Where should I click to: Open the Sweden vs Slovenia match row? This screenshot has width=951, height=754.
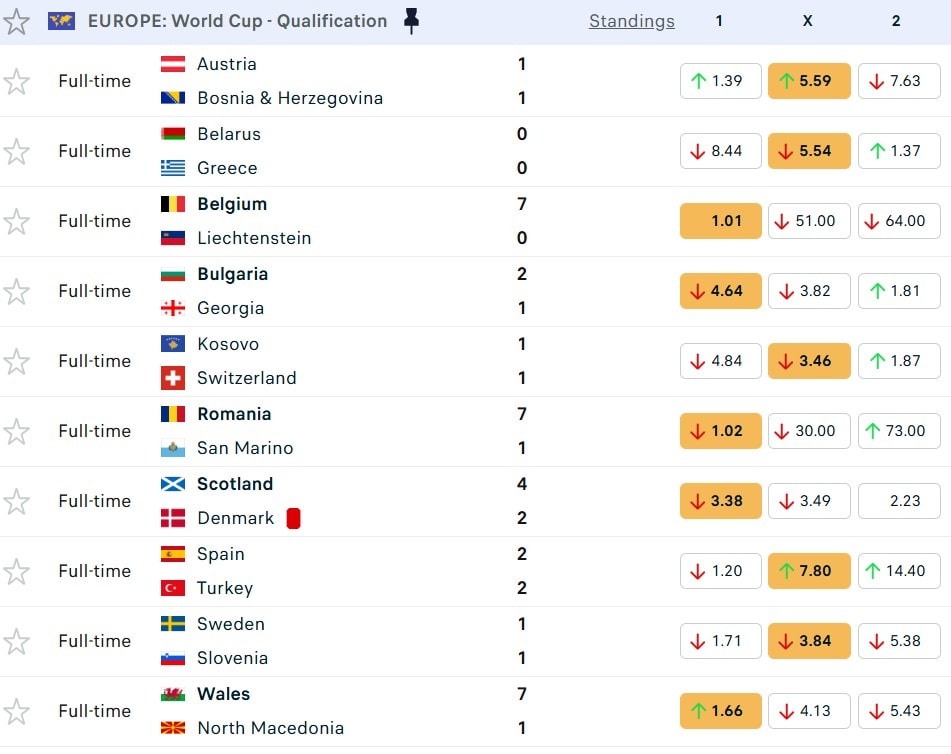(400, 641)
